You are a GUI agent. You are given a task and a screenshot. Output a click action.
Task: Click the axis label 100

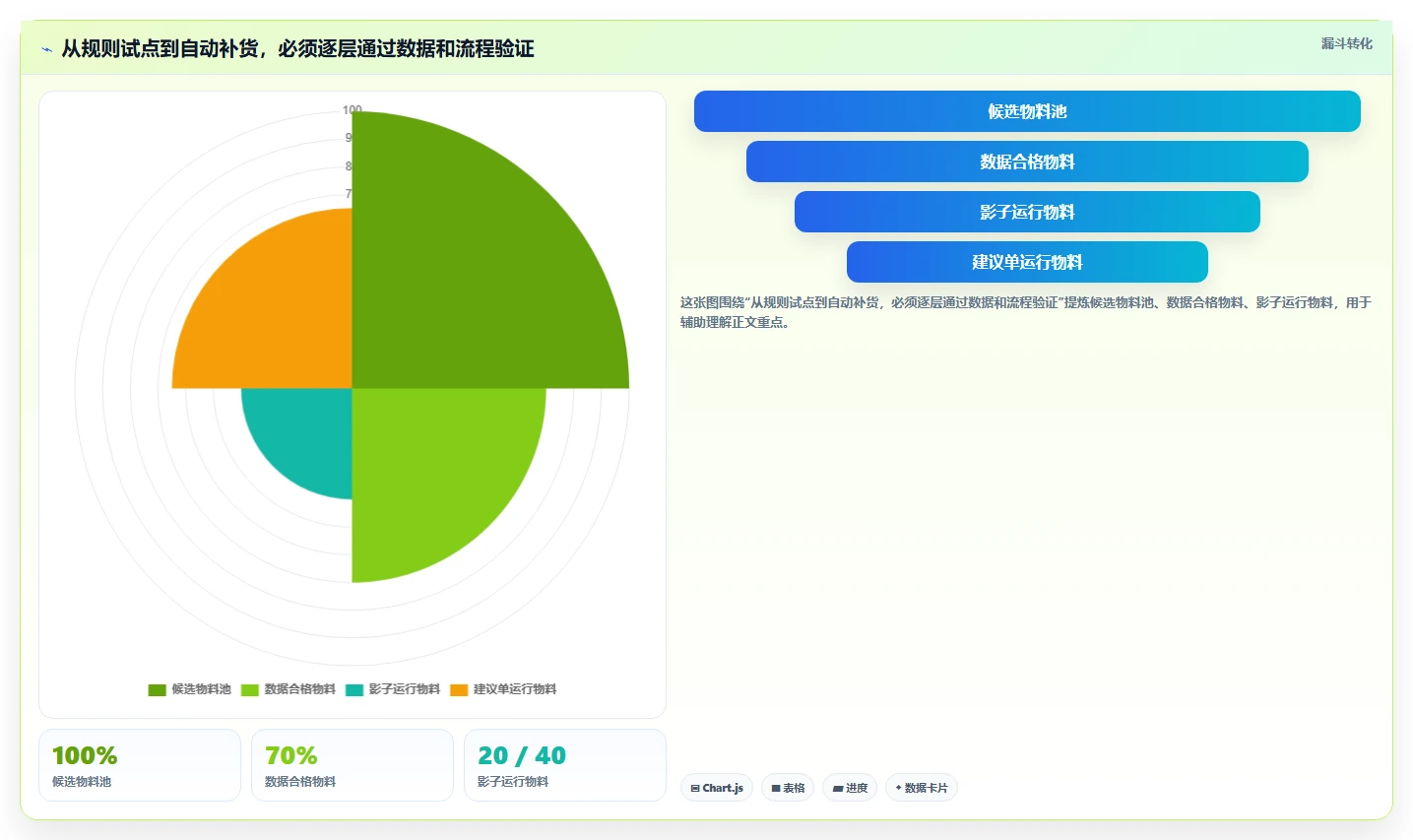click(x=353, y=109)
